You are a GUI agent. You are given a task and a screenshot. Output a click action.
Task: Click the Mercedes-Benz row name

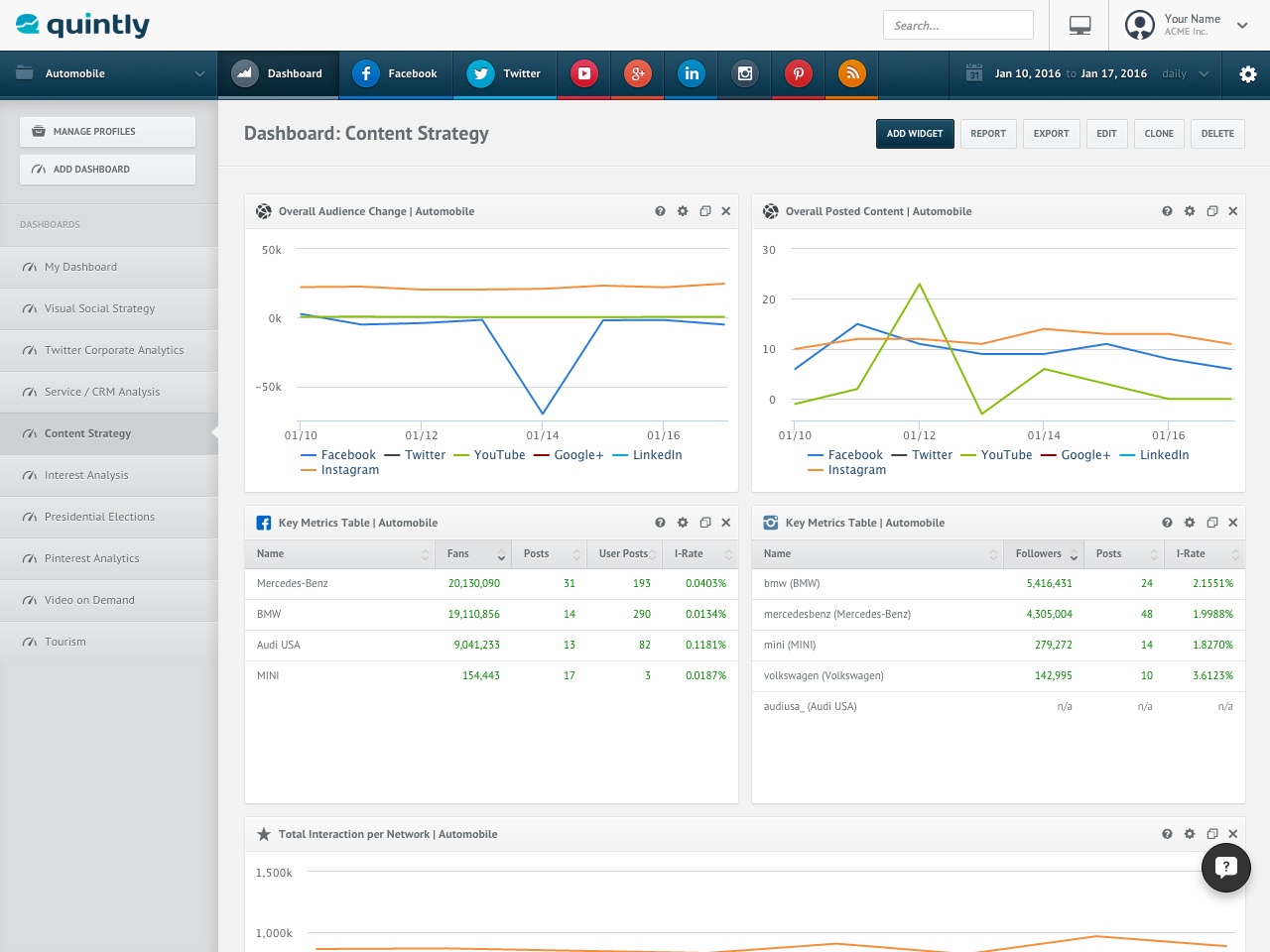point(293,583)
